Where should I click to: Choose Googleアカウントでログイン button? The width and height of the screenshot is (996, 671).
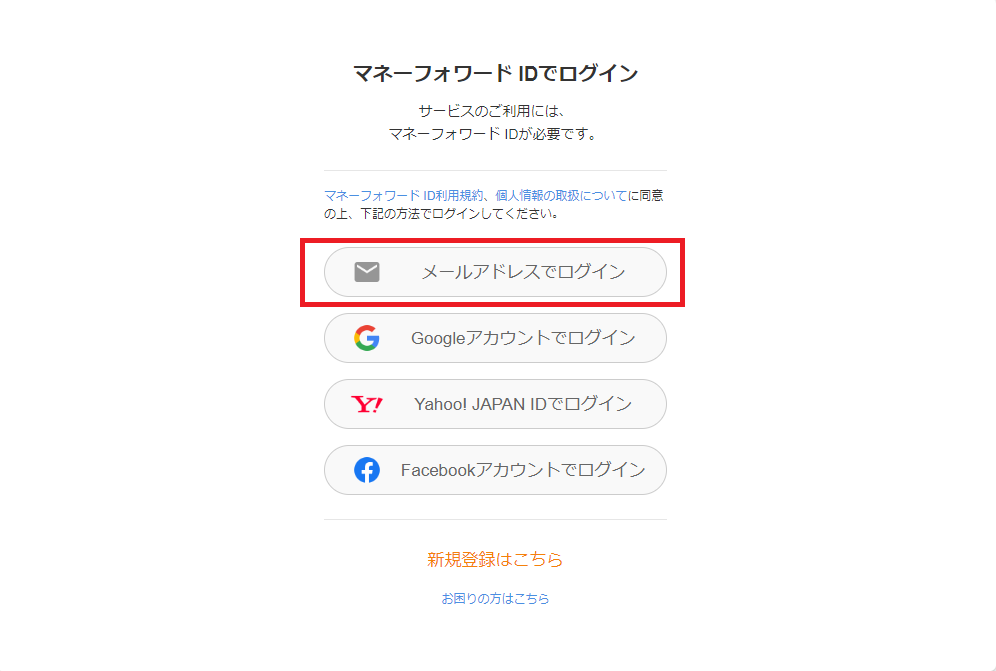coord(495,338)
